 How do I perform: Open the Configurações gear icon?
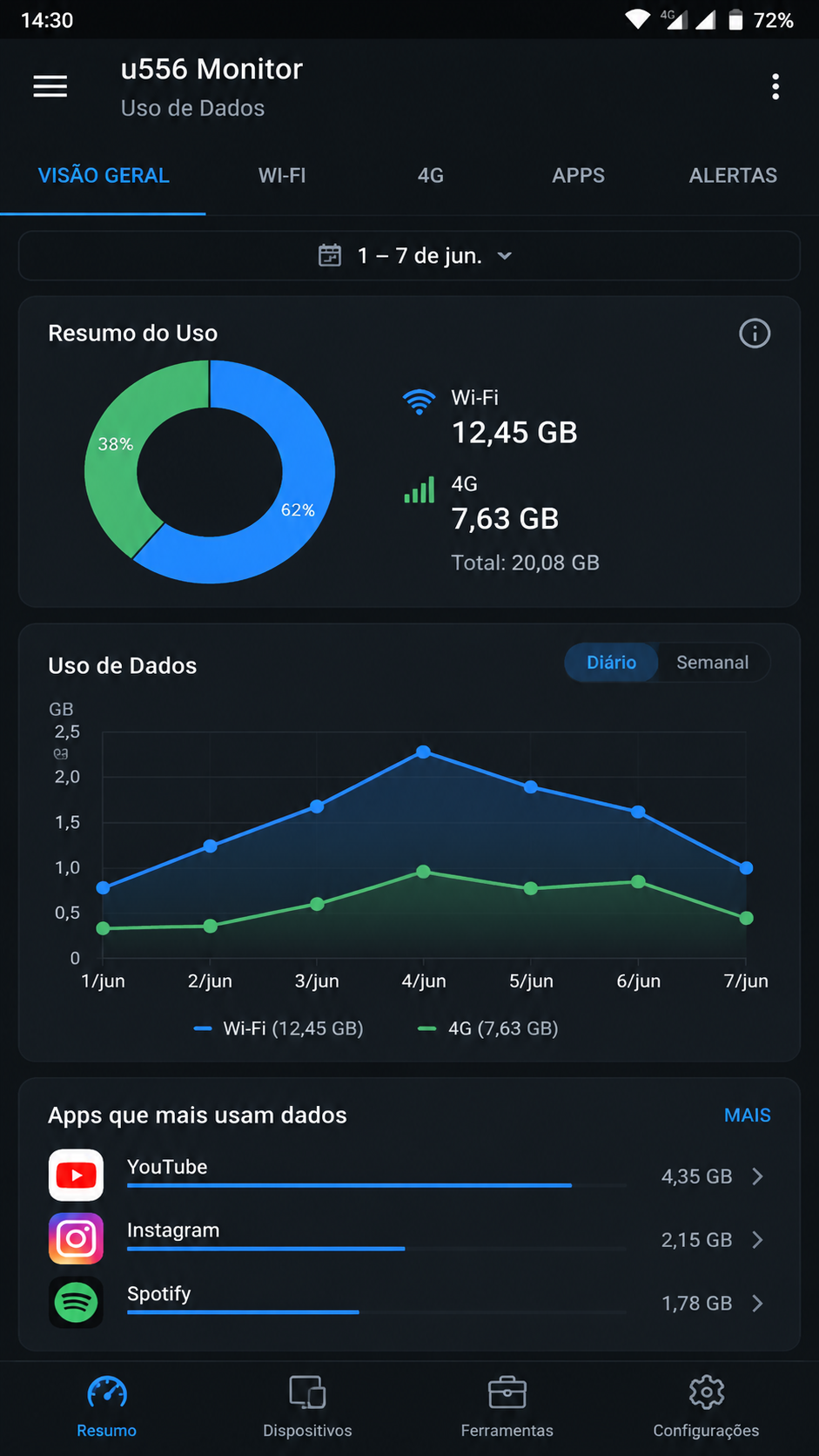[706, 1392]
